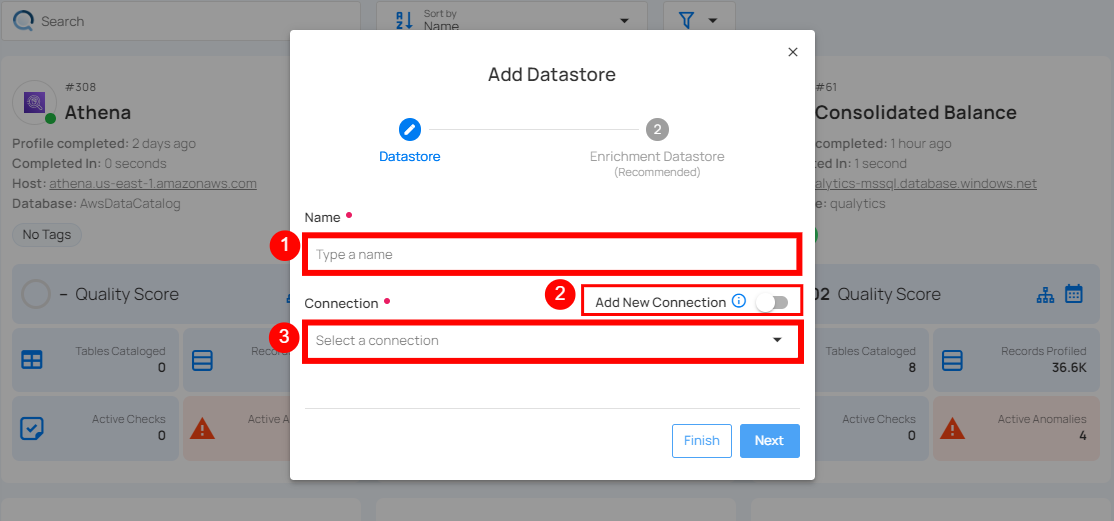Open the athena.us-east-1.amazonaws.com host link
Screen dimensions: 1114x521
(153, 184)
